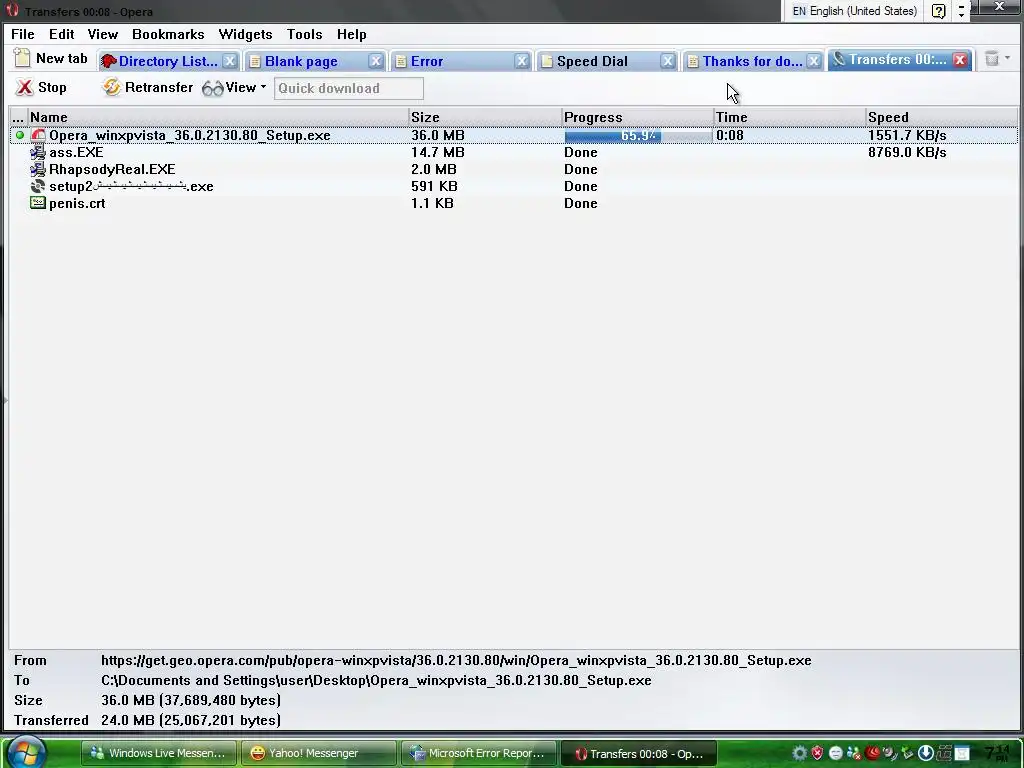Click the Transfers tab satellite dish icon
The height and width of the screenshot is (768, 1024).
coord(839,59)
